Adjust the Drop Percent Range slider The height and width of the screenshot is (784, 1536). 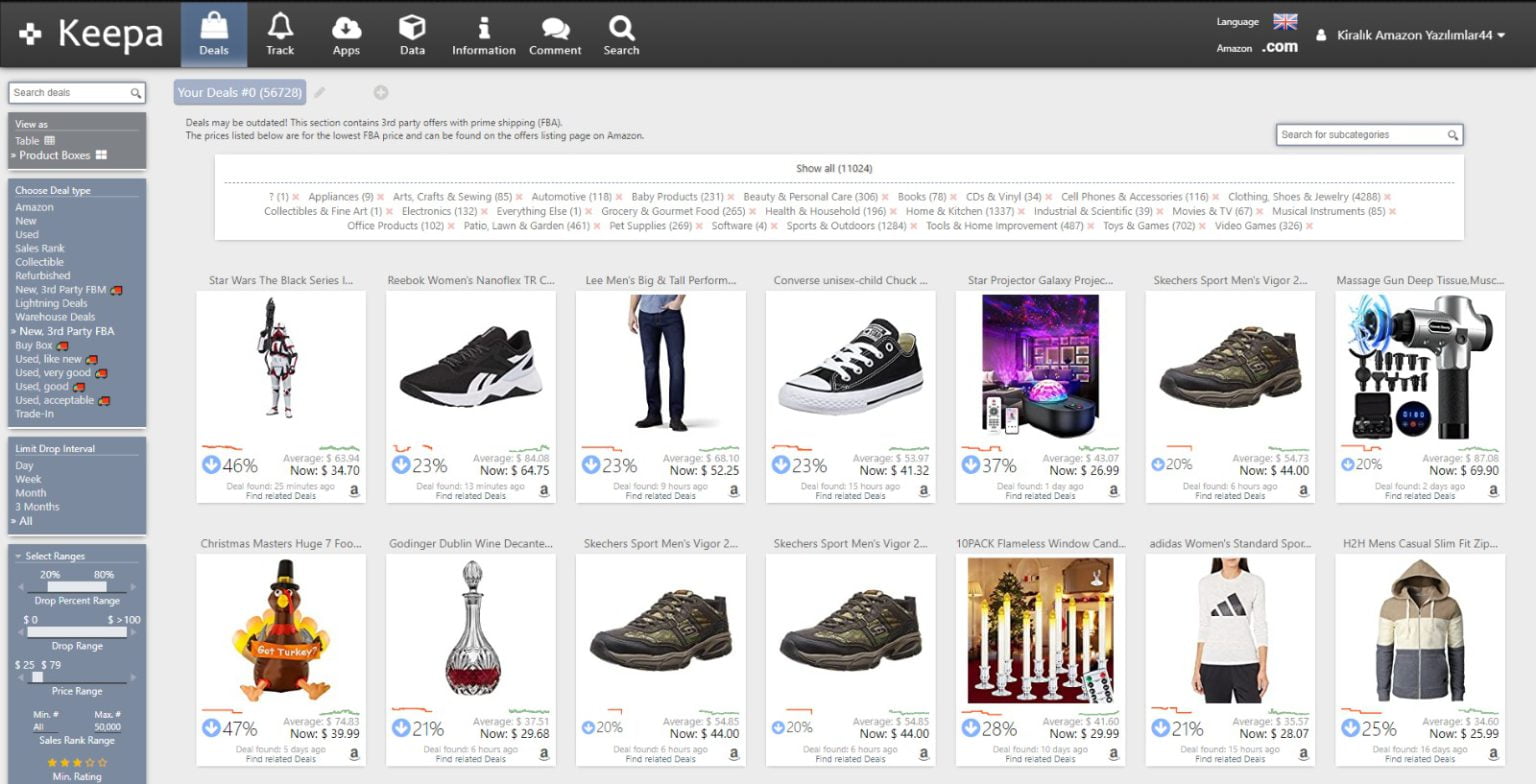[77, 587]
